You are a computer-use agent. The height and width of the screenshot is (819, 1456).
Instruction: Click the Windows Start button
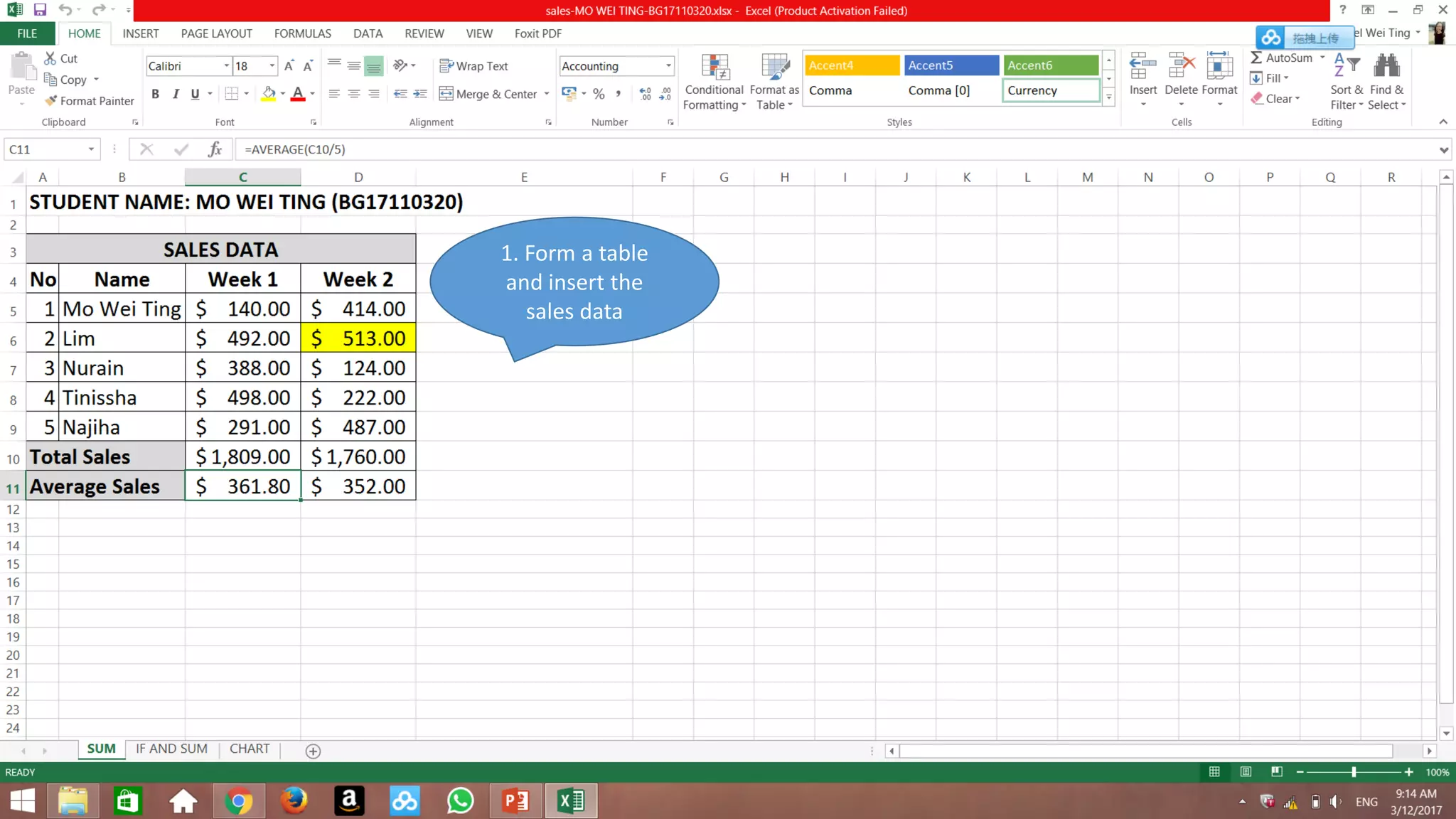coord(23,801)
